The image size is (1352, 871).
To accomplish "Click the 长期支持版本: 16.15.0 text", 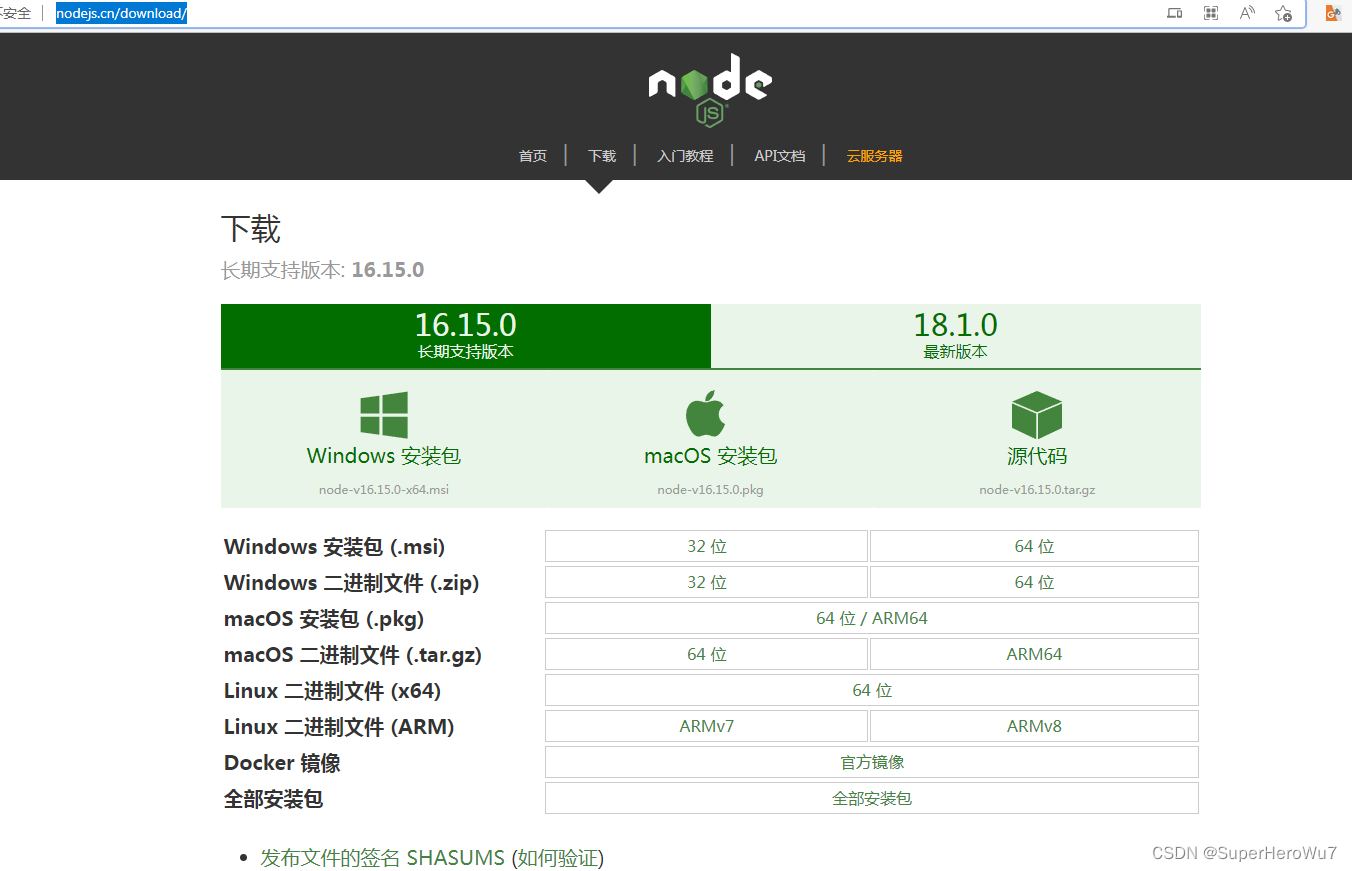I will [x=322, y=270].
